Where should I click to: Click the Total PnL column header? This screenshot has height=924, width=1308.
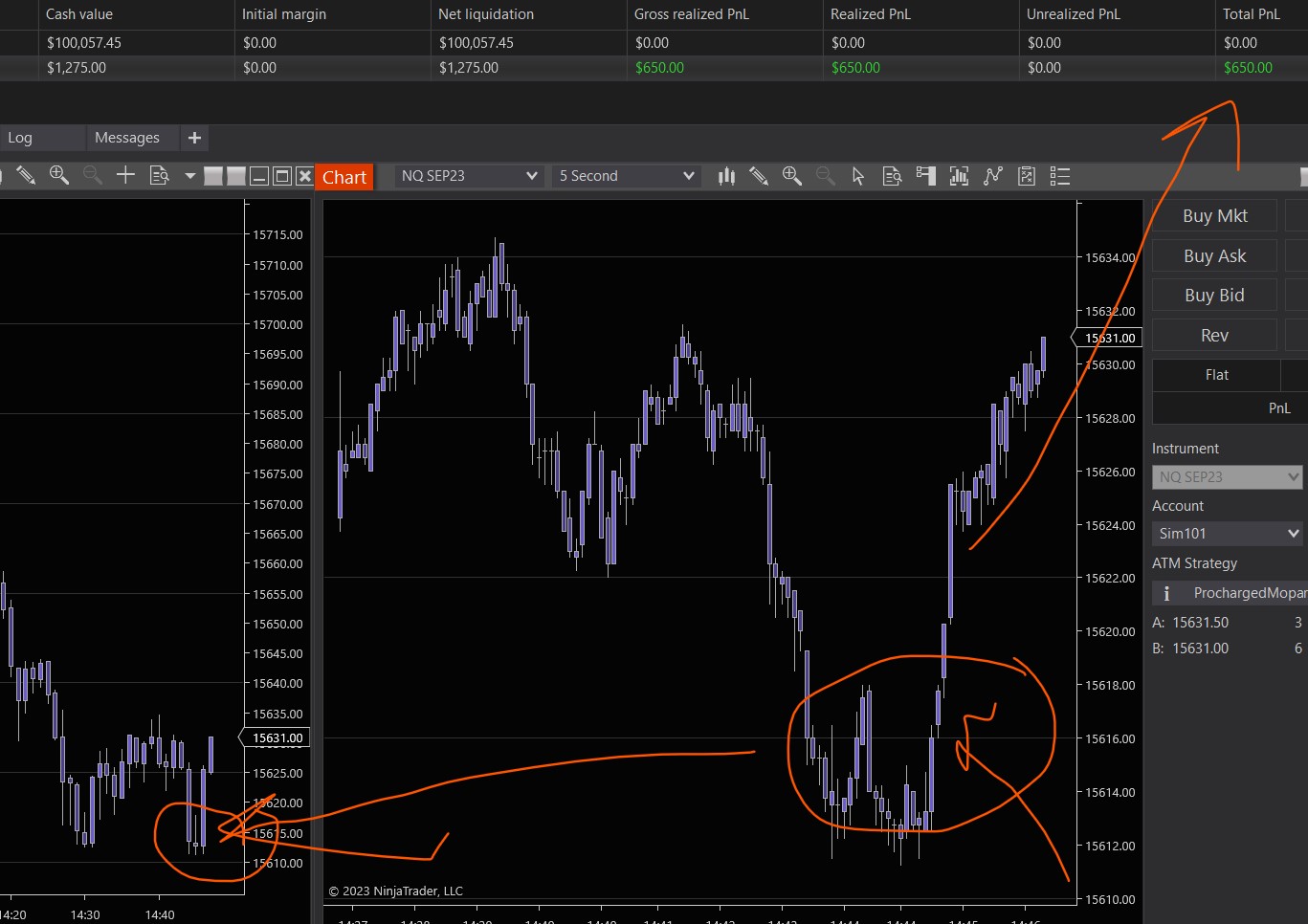pyautogui.click(x=1262, y=14)
